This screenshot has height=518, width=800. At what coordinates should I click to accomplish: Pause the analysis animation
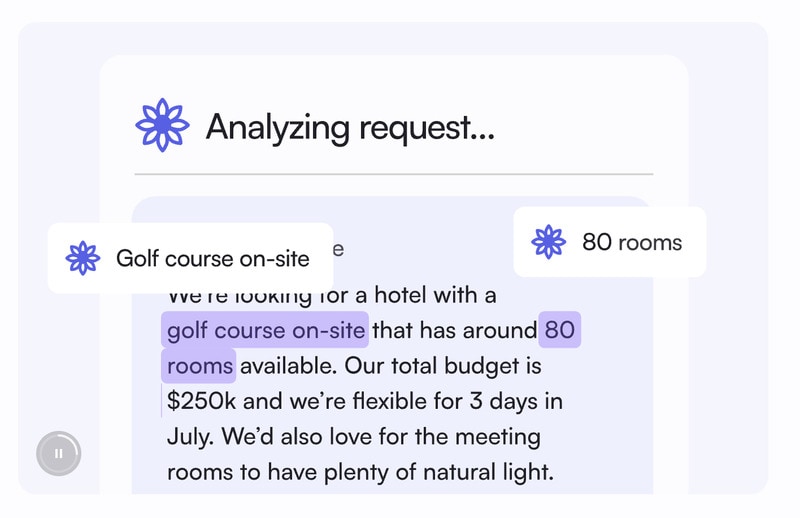coord(59,454)
